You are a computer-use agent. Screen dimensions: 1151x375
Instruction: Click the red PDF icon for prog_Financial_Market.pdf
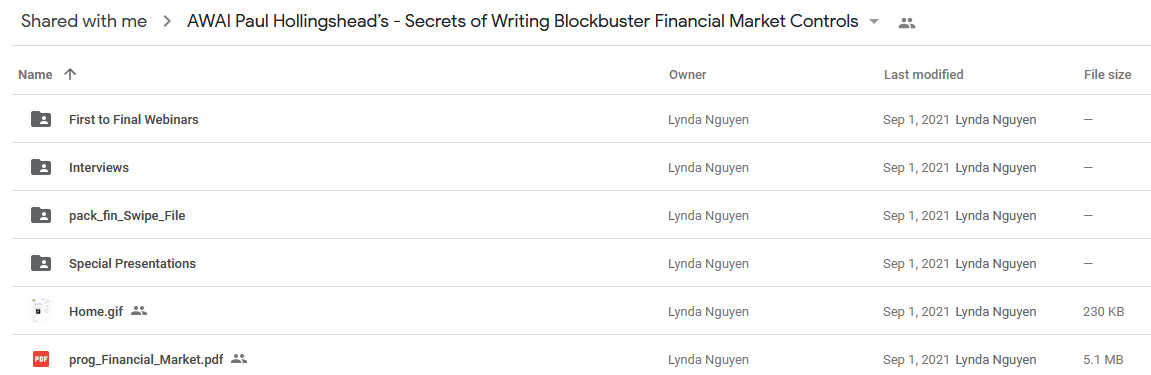[x=41, y=360]
